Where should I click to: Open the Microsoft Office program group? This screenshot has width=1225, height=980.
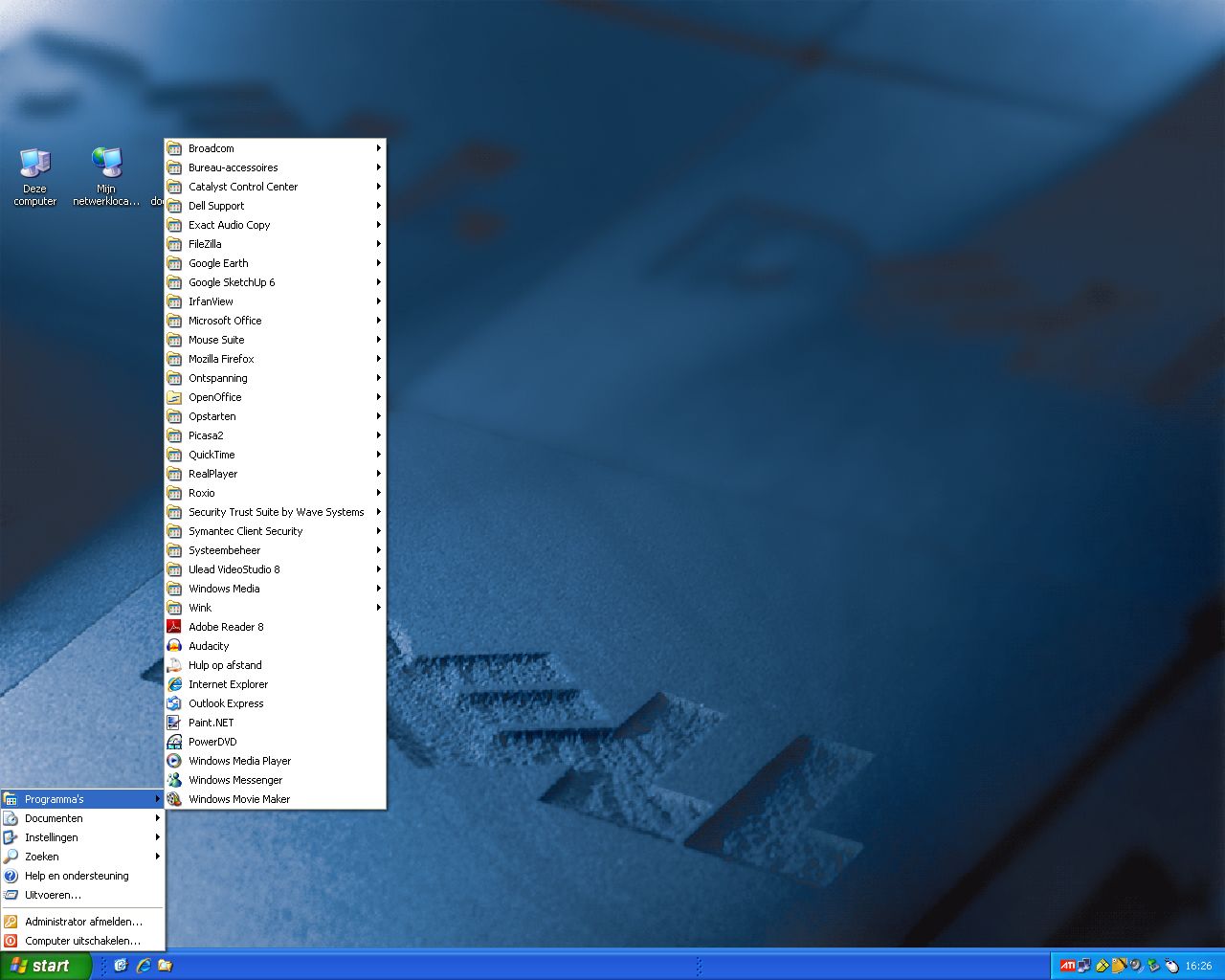(276, 321)
